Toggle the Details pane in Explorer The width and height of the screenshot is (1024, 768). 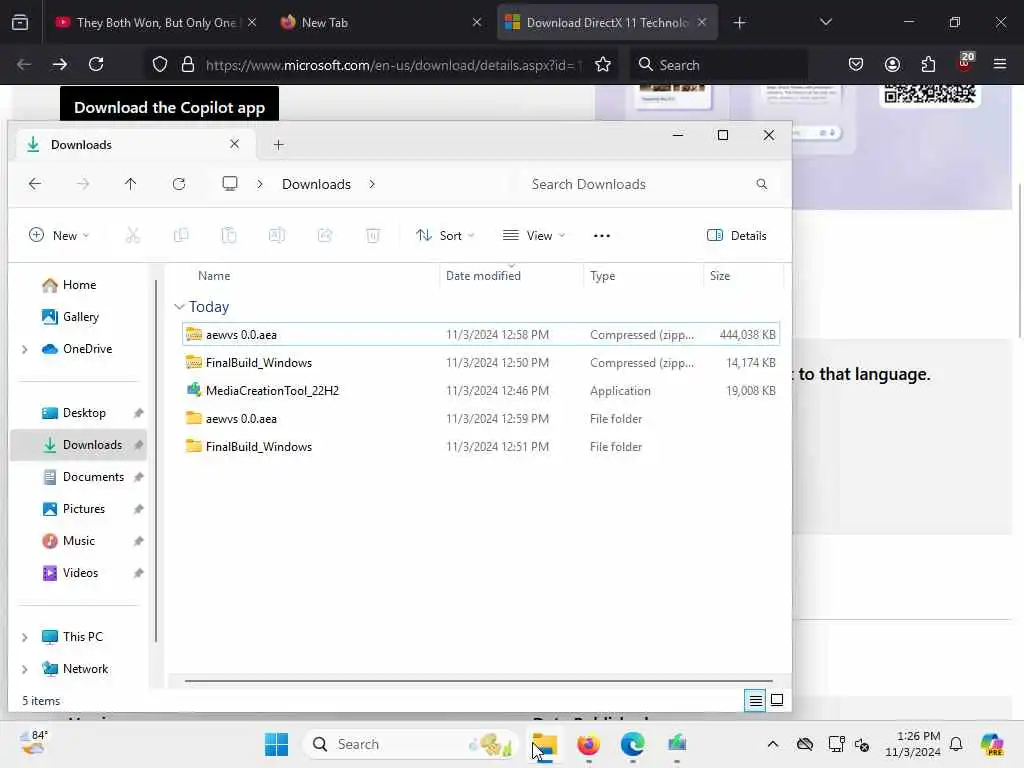point(737,236)
